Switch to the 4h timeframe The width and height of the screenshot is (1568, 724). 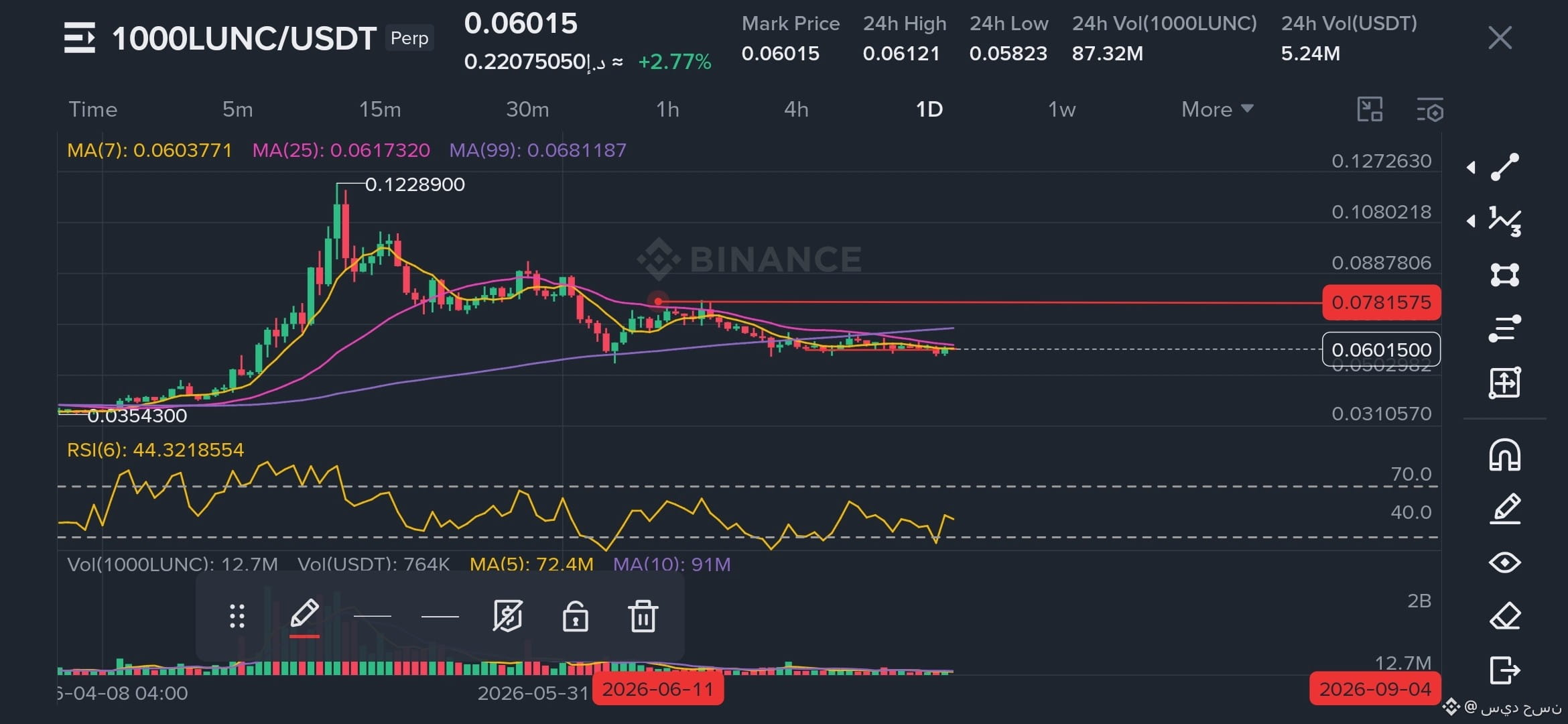point(796,109)
